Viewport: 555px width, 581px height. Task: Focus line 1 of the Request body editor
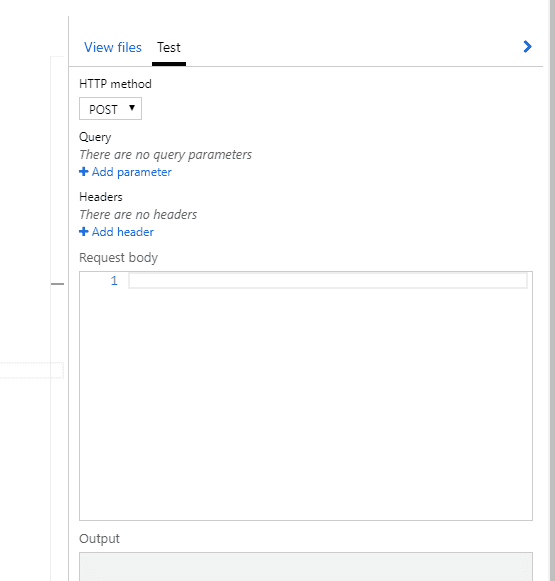[328, 281]
